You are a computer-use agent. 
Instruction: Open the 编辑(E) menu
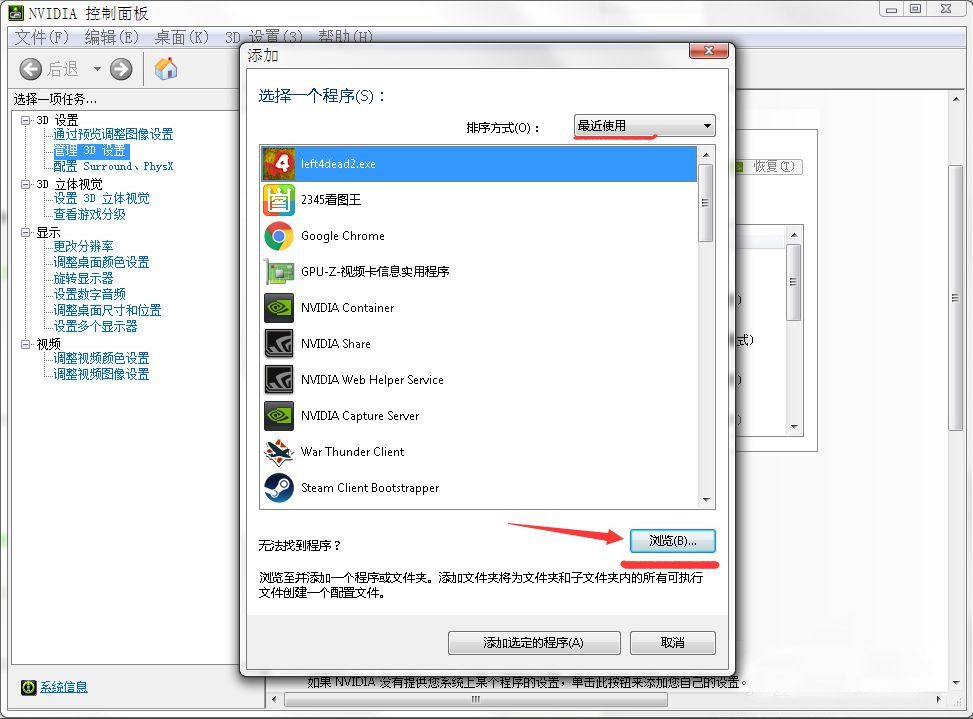pyautogui.click(x=112, y=37)
